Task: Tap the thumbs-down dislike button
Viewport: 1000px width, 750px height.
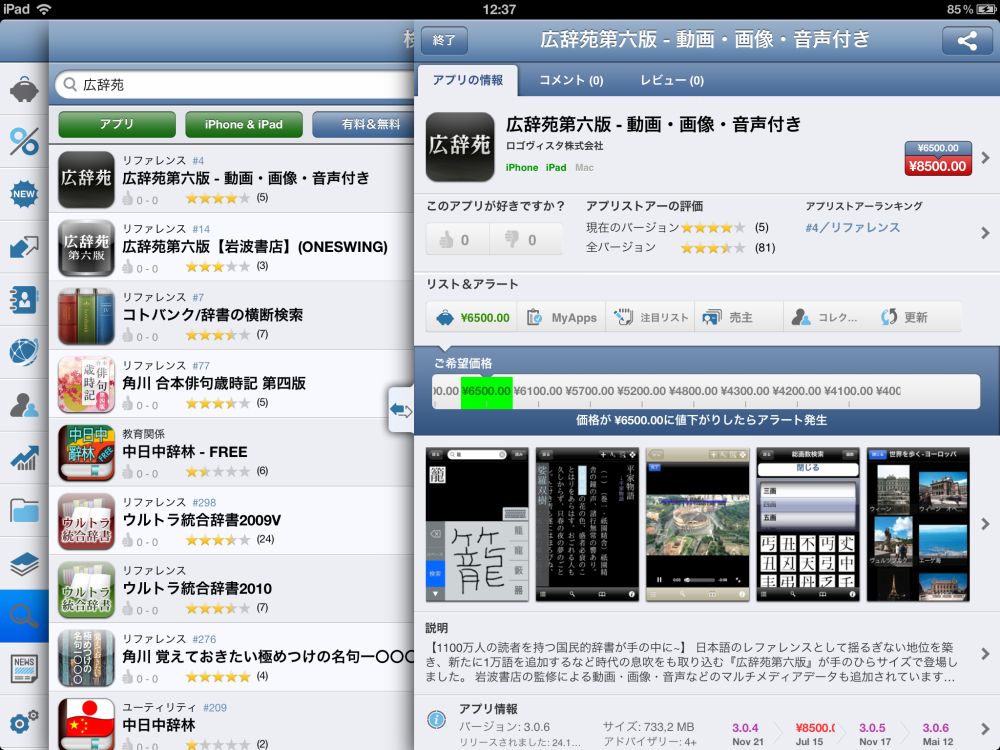Action: click(526, 240)
